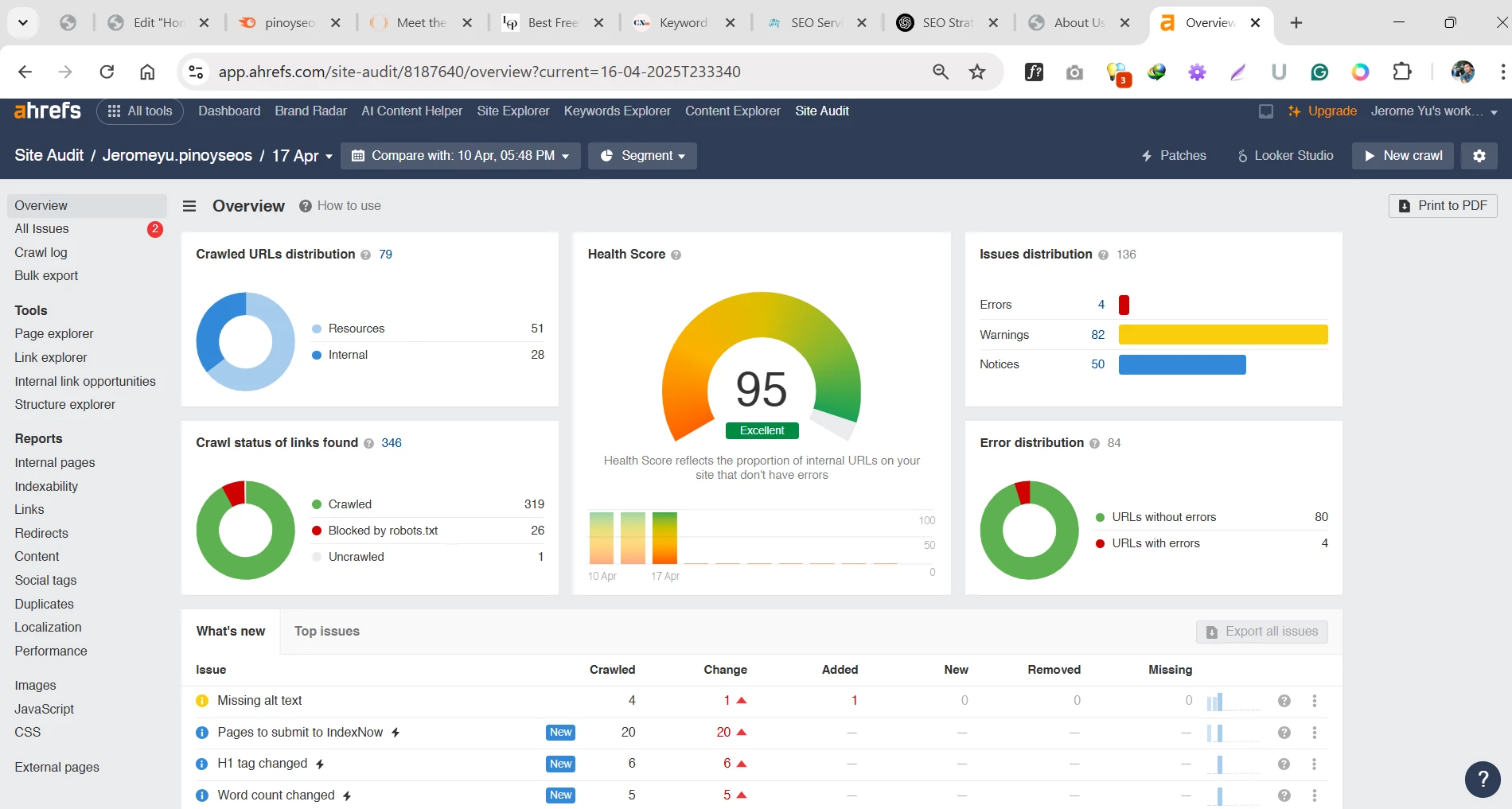
Task: Switch to the SEO Strat browser tab
Action: pyautogui.click(x=947, y=23)
